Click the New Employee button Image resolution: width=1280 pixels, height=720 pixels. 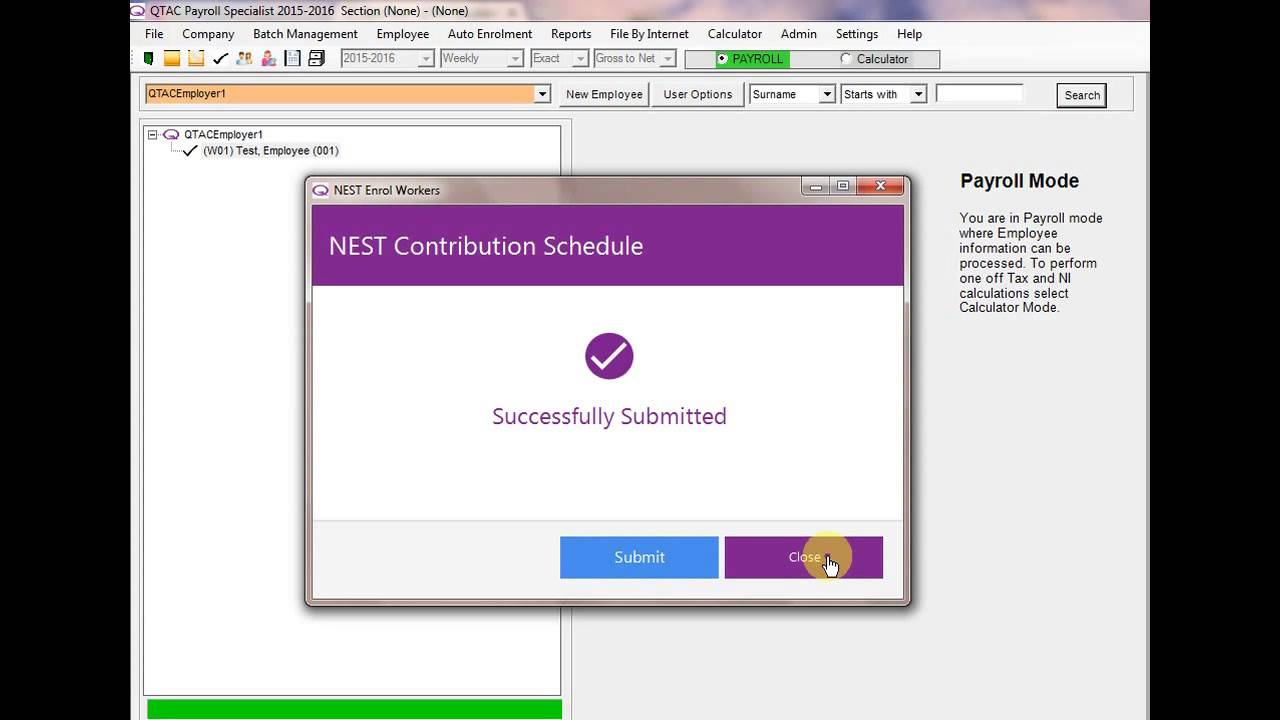pyautogui.click(x=604, y=94)
